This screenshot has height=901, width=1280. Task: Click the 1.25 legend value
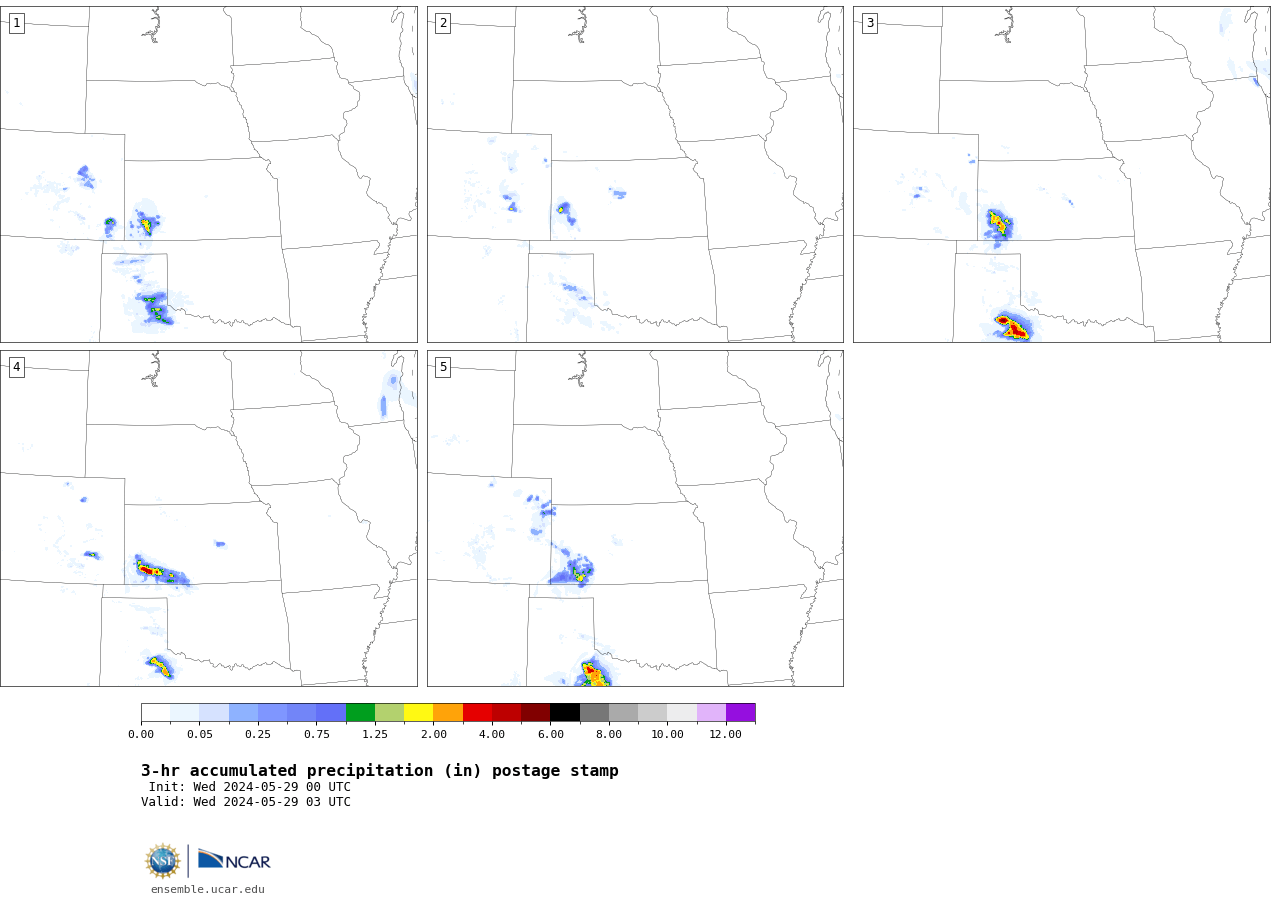pyautogui.click(x=375, y=734)
